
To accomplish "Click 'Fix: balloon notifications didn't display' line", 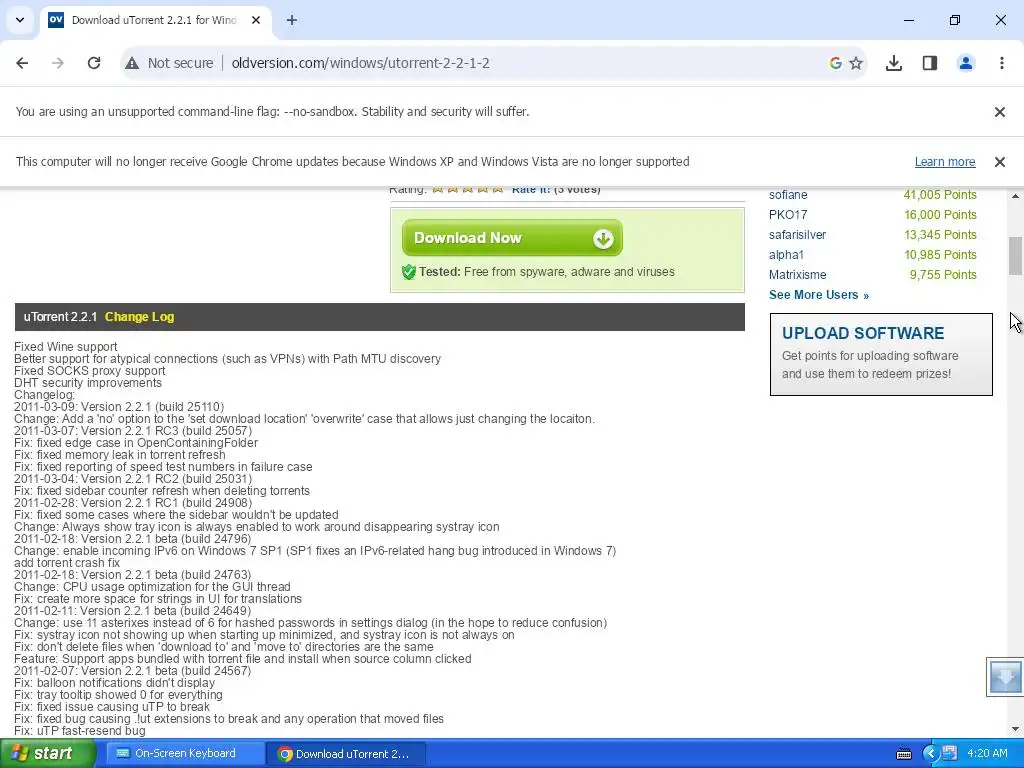I will 115,682.
